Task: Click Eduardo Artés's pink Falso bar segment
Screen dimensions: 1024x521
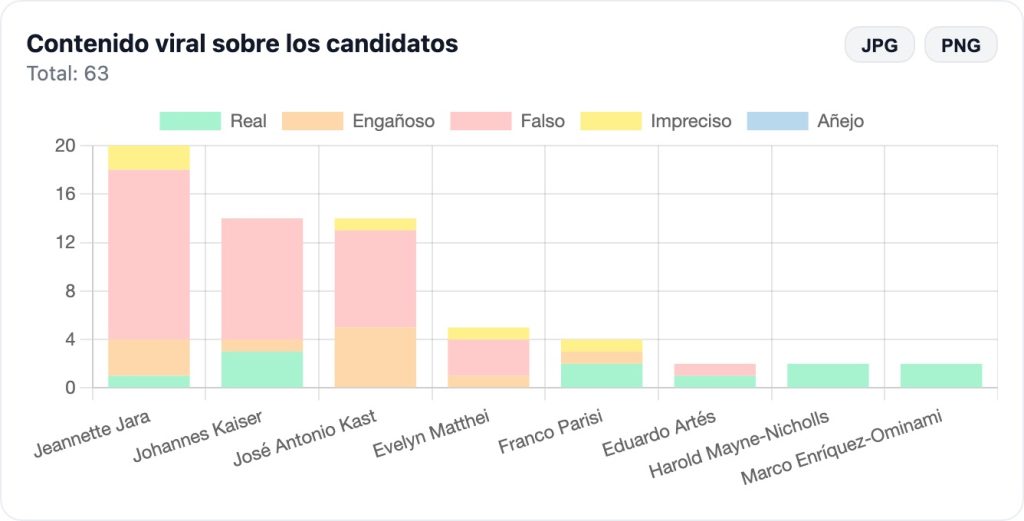Action: click(714, 369)
